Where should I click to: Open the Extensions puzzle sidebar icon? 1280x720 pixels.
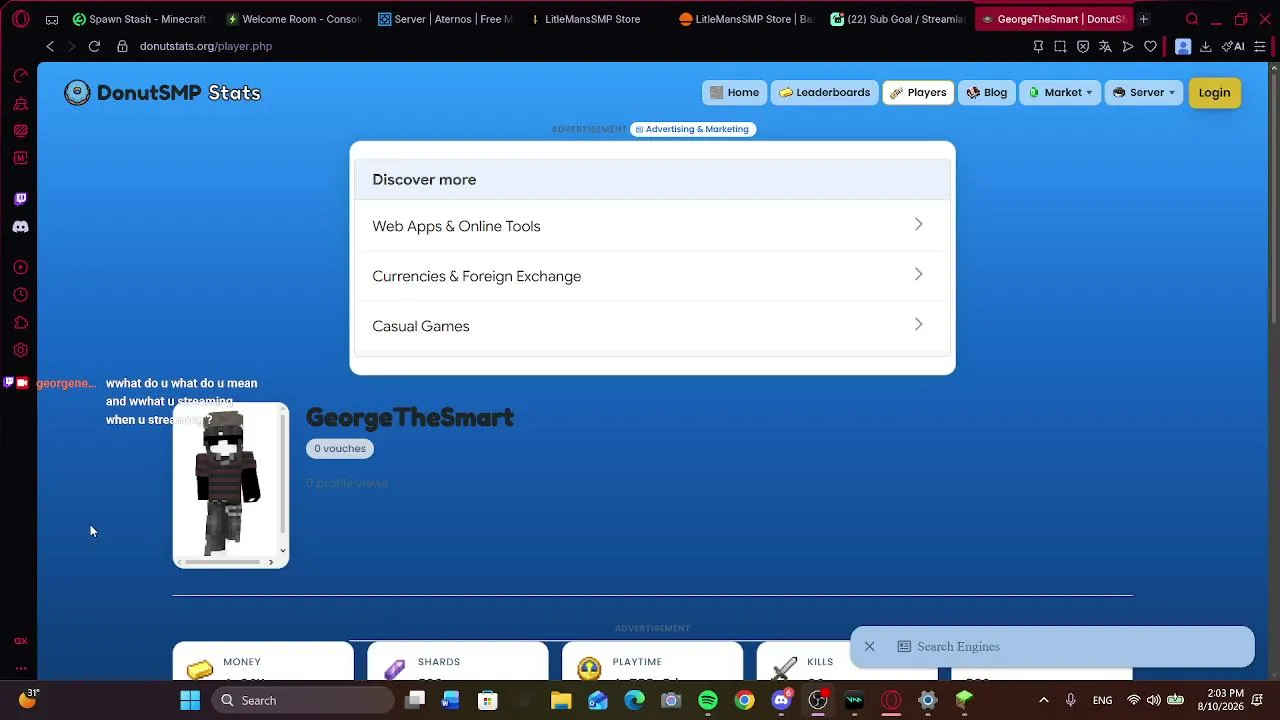20,323
